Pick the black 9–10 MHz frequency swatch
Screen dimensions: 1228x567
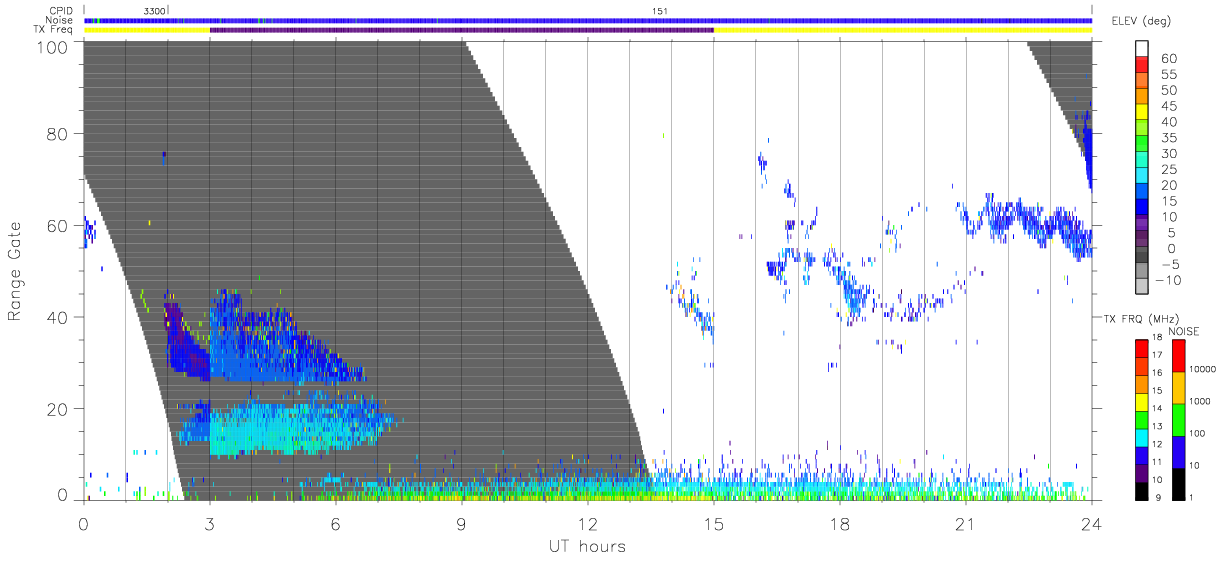click(1143, 490)
